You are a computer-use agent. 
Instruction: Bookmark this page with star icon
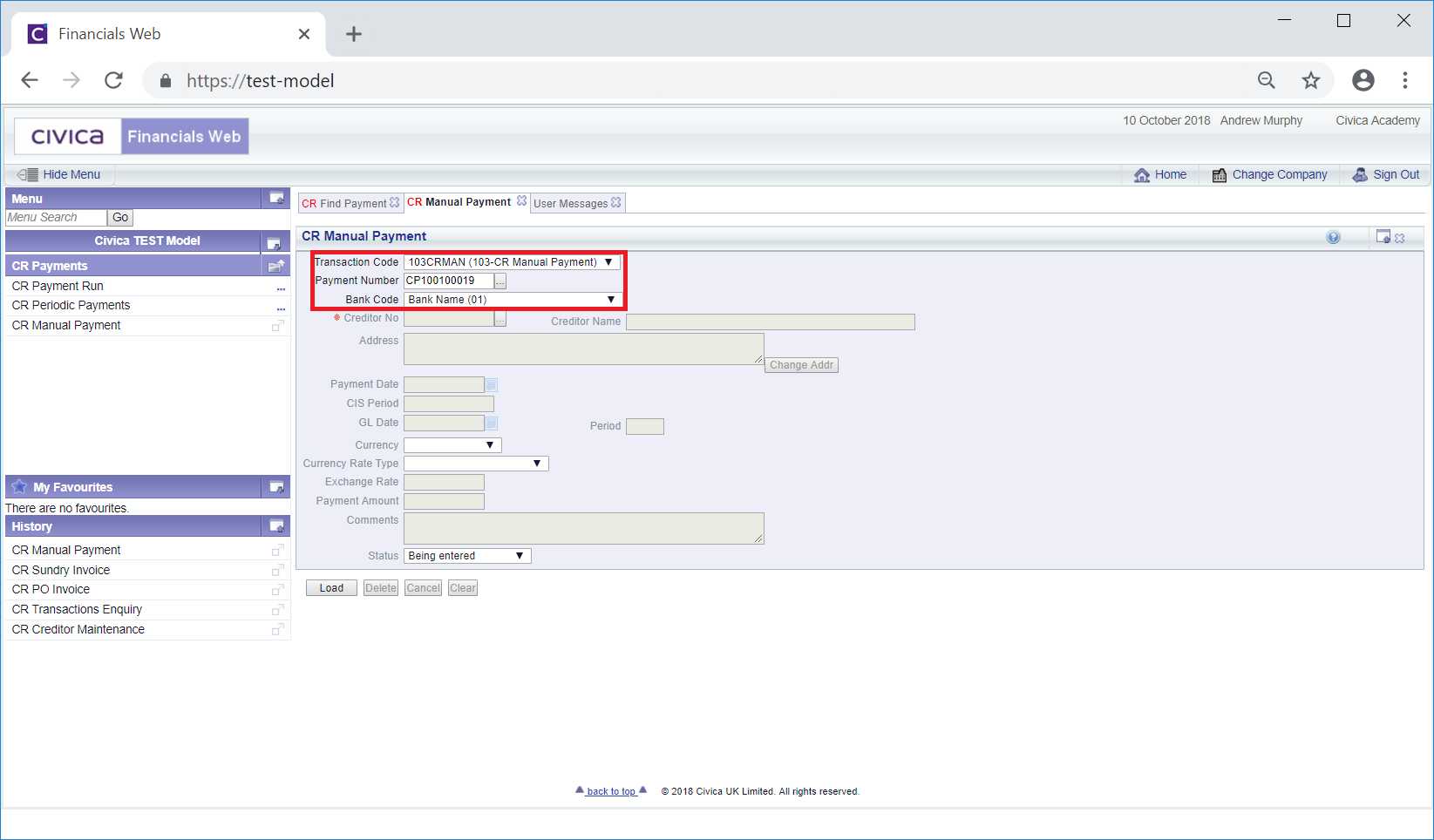click(x=1310, y=80)
